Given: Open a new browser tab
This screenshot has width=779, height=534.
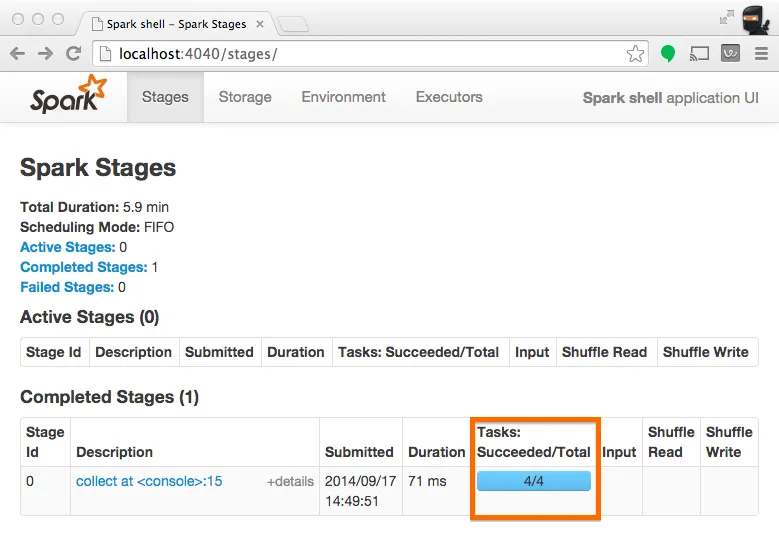Looking at the screenshot, I should point(292,24).
